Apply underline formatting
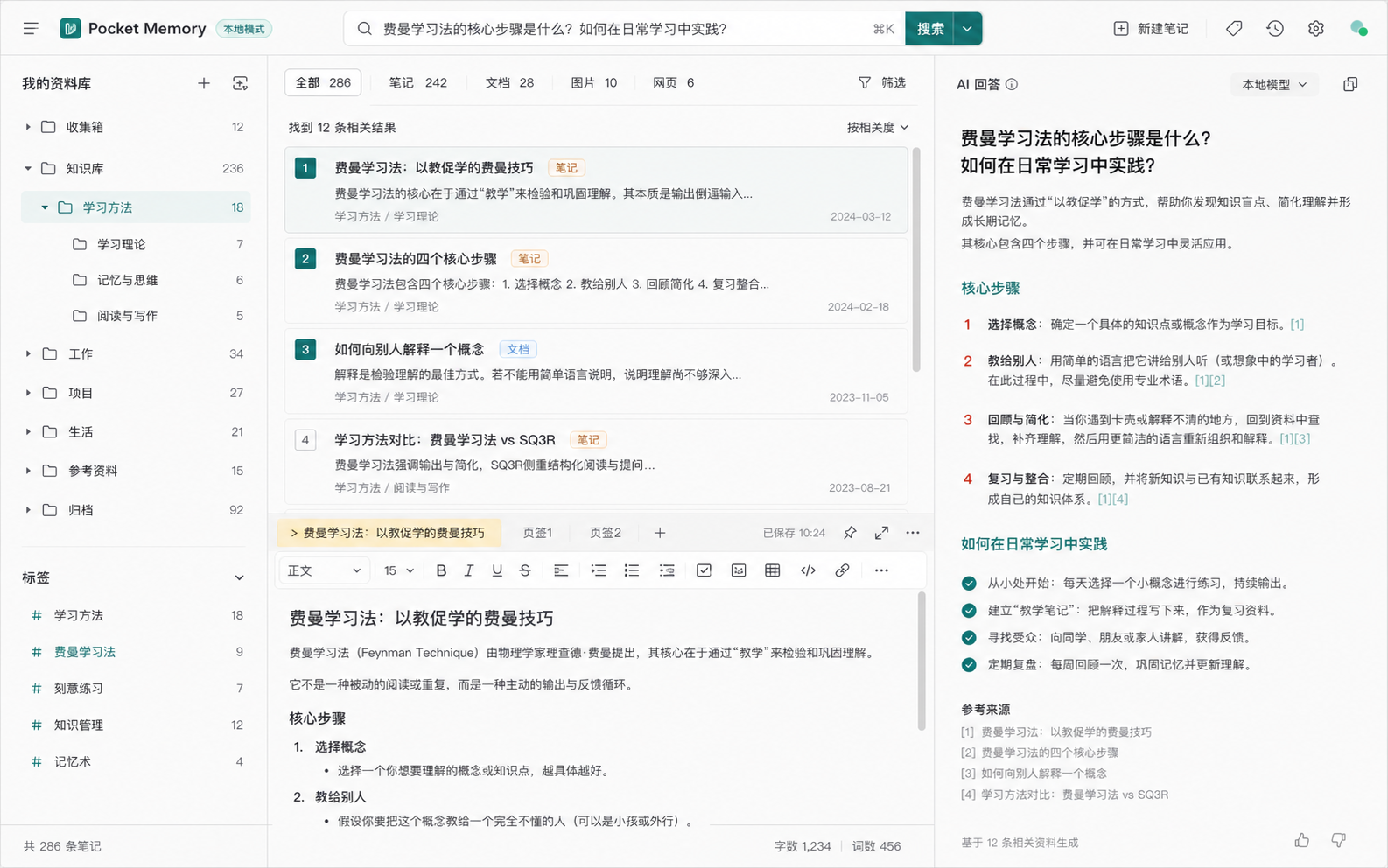Image resolution: width=1388 pixels, height=868 pixels. [x=497, y=570]
